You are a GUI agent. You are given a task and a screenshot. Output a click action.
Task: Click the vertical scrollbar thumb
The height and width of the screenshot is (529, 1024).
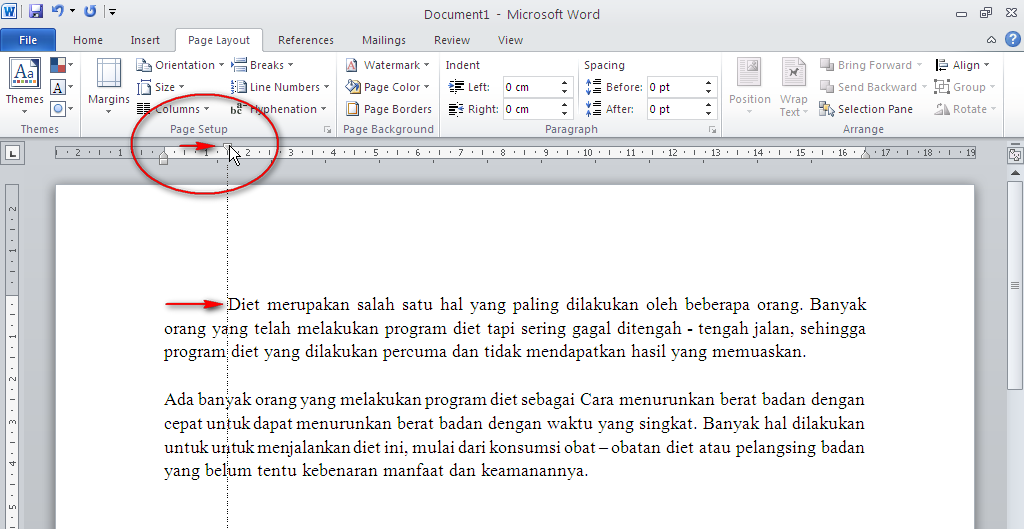1016,284
